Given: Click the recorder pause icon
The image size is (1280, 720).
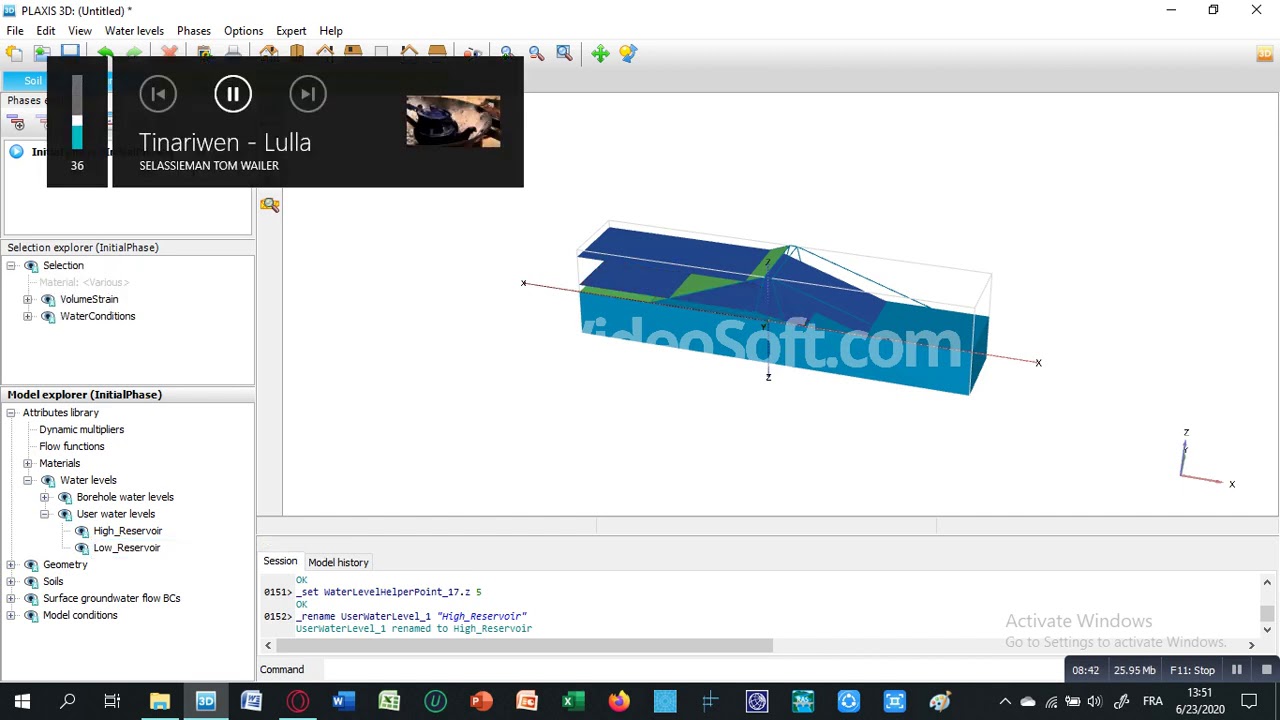Looking at the screenshot, I should tap(1237, 670).
